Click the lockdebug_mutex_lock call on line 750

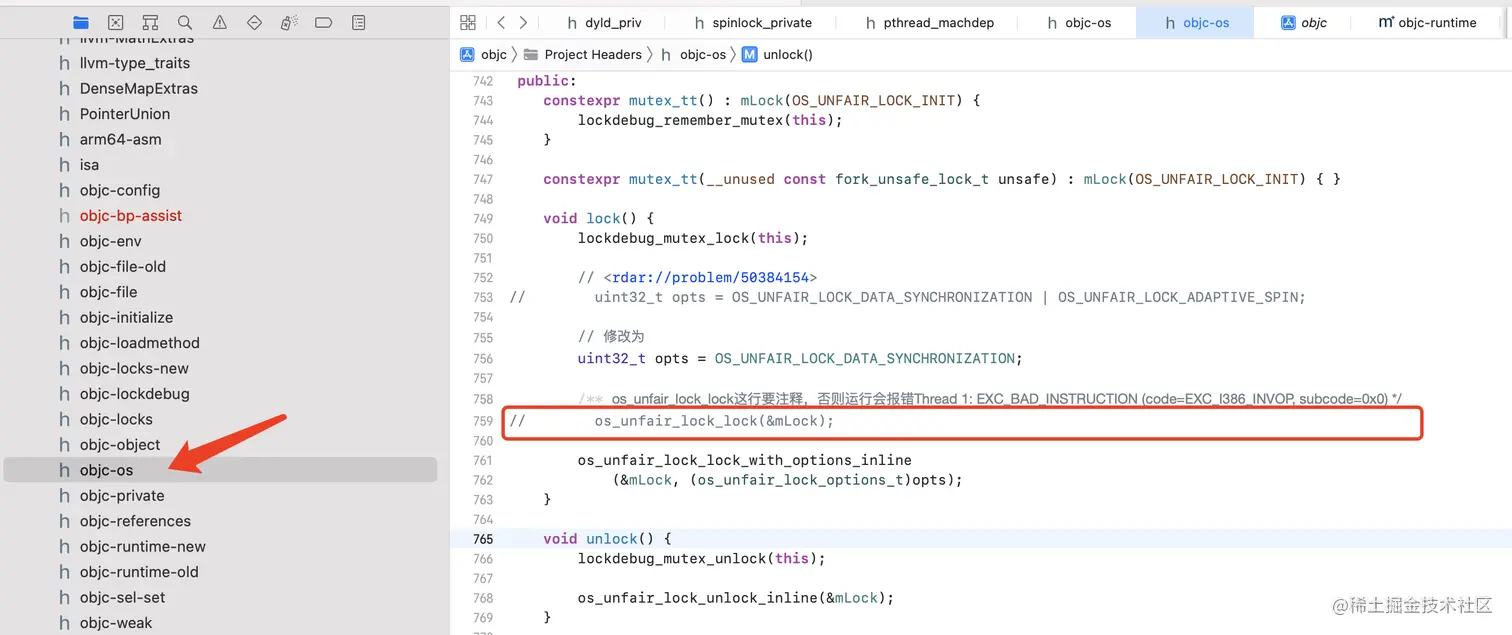pyautogui.click(x=664, y=238)
